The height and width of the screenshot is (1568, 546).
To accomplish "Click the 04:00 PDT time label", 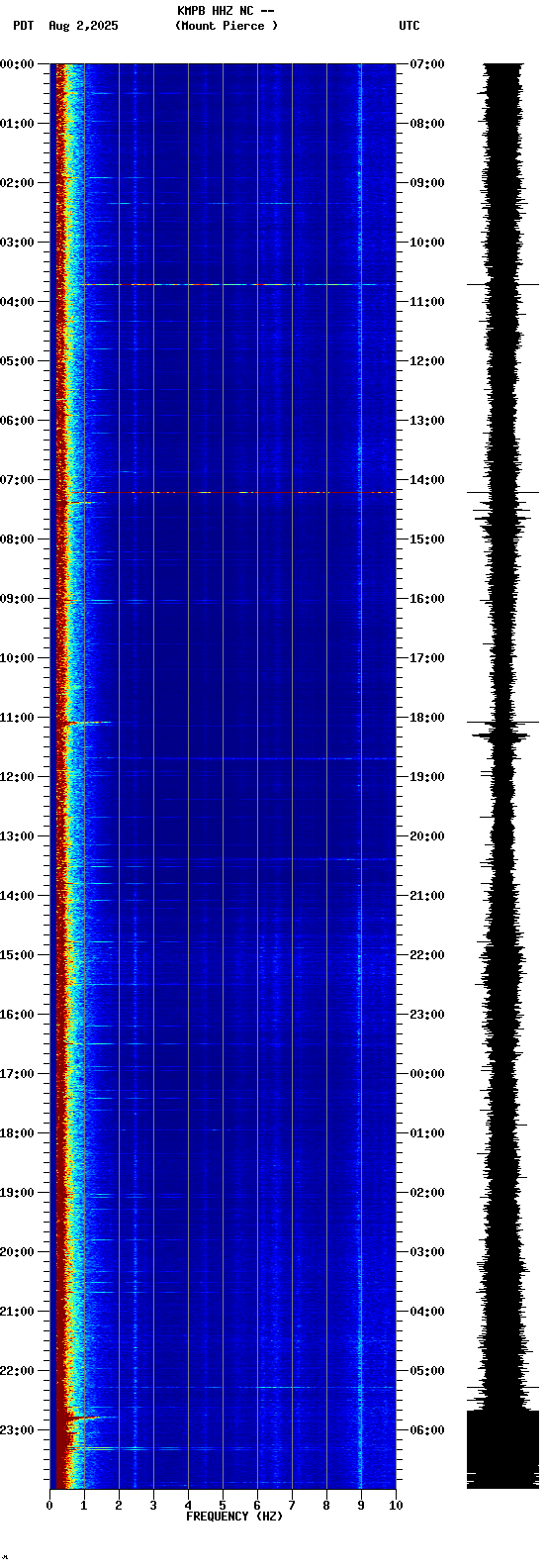I will click(x=18, y=302).
